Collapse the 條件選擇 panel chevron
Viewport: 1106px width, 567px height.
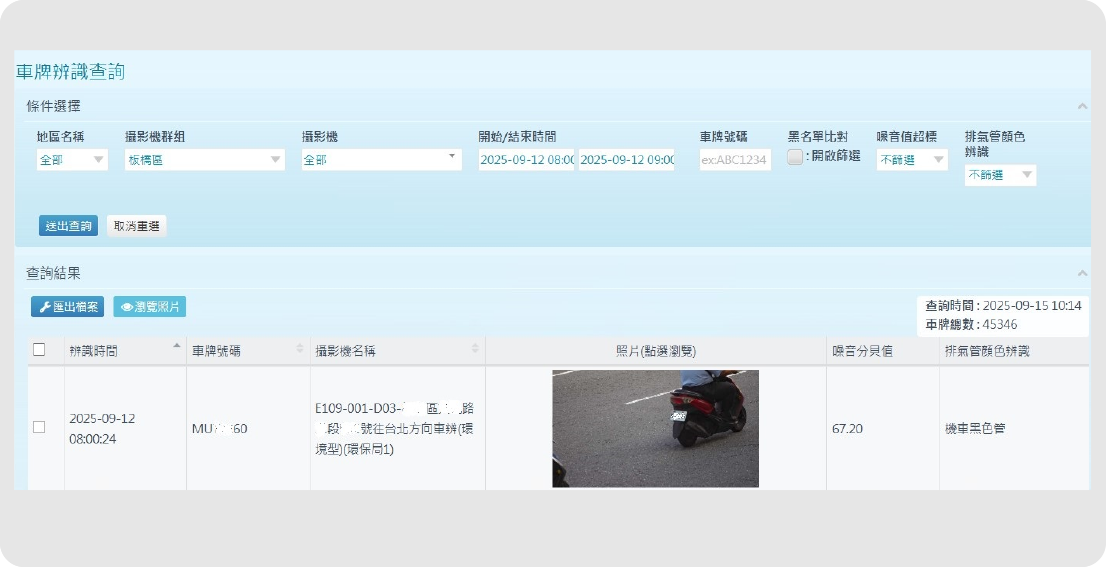point(1082,106)
